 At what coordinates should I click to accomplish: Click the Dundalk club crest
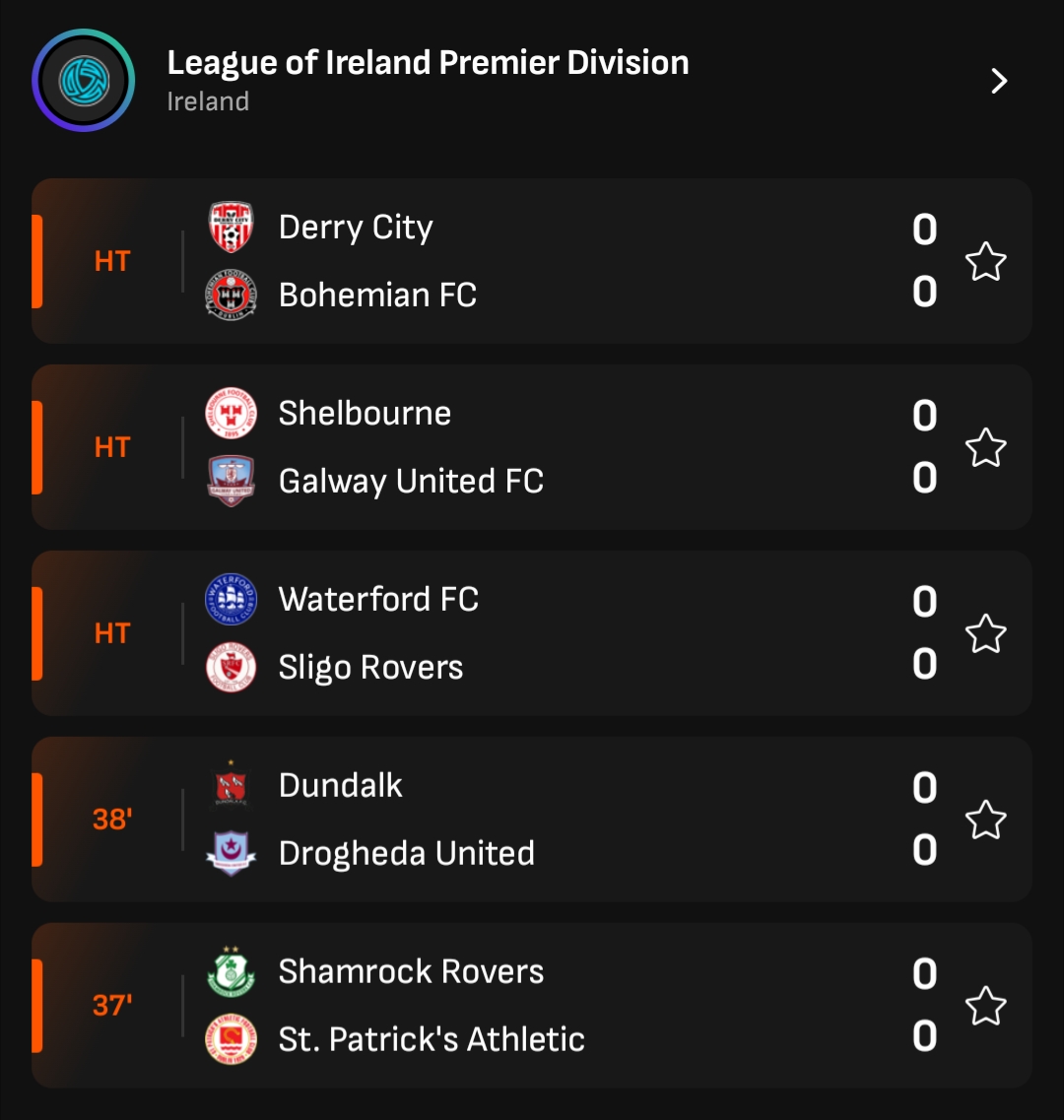coord(231,786)
